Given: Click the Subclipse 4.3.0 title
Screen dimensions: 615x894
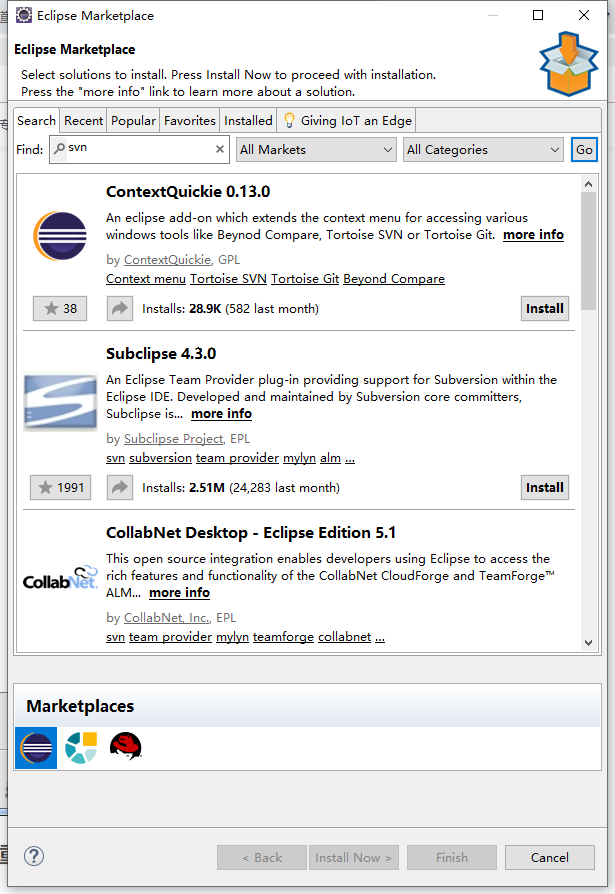Looking at the screenshot, I should (161, 353).
